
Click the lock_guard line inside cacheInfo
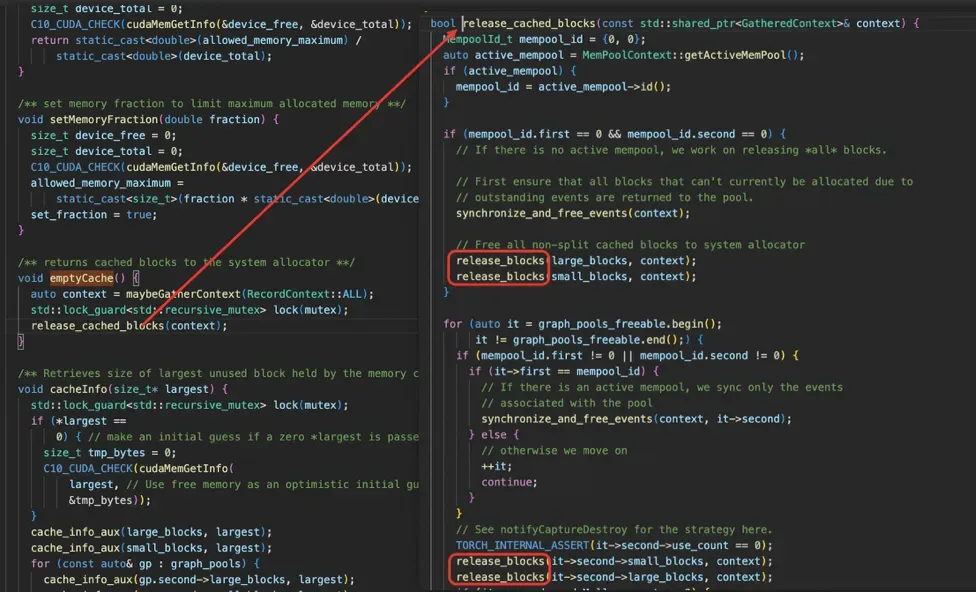[189, 405]
